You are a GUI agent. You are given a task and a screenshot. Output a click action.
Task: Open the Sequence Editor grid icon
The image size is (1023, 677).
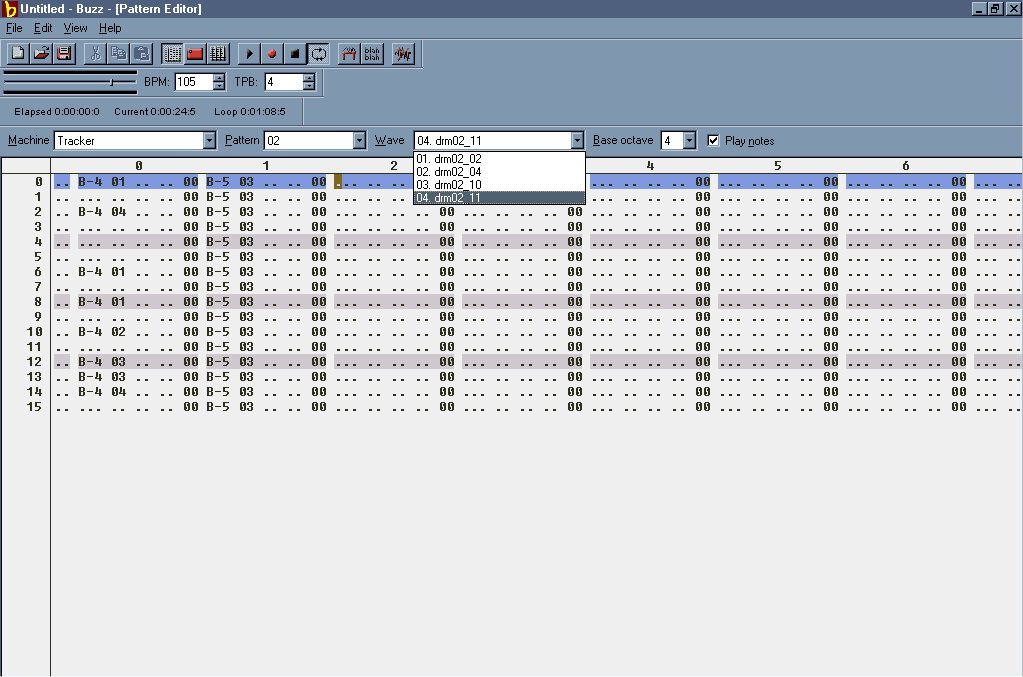[x=218, y=53]
